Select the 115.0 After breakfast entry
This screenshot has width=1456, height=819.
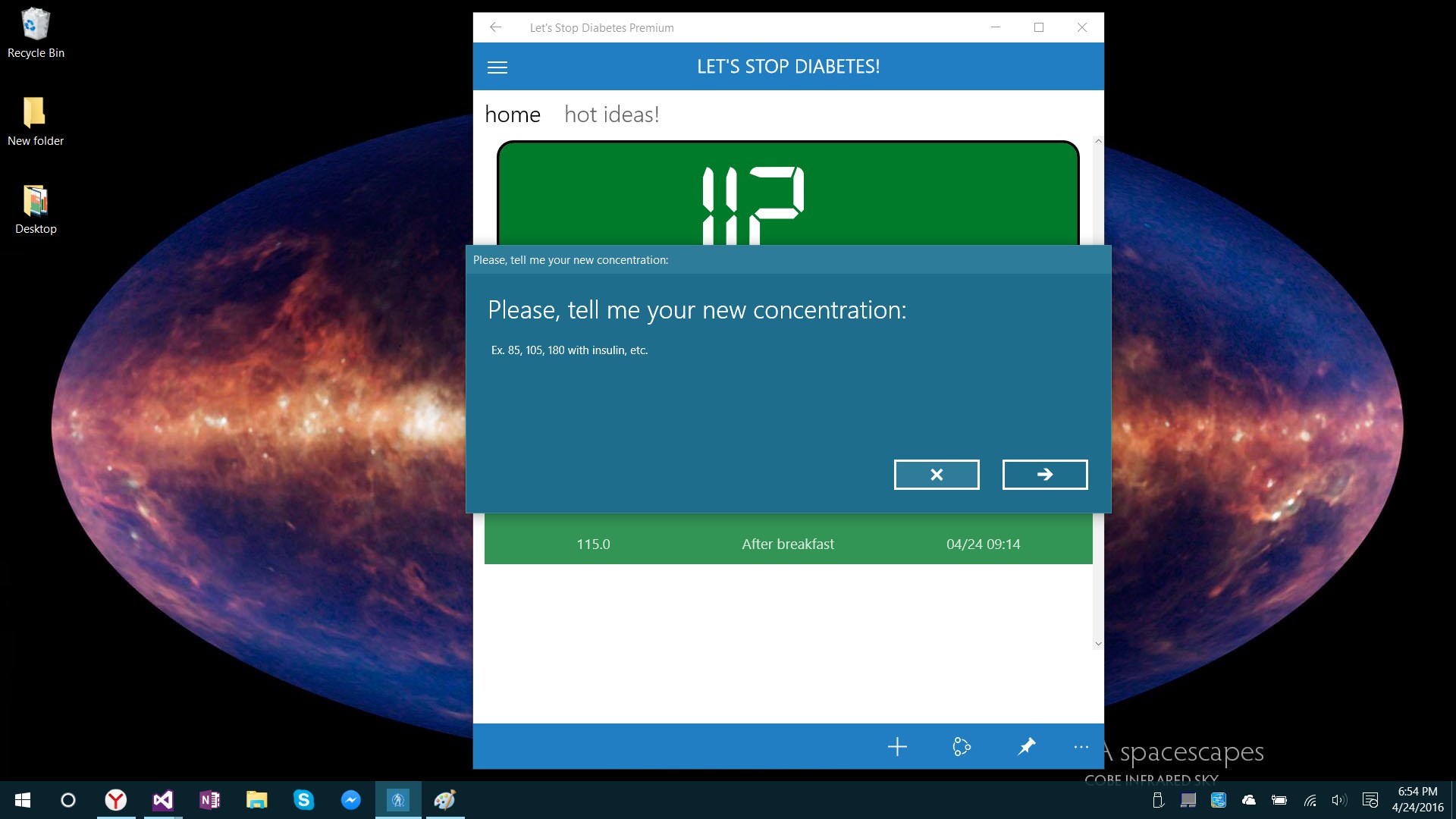pyautogui.click(x=788, y=544)
